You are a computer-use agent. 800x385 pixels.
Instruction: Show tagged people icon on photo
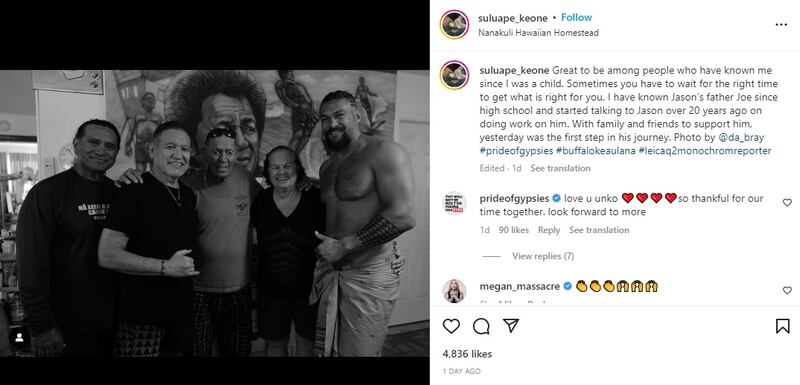(x=19, y=338)
